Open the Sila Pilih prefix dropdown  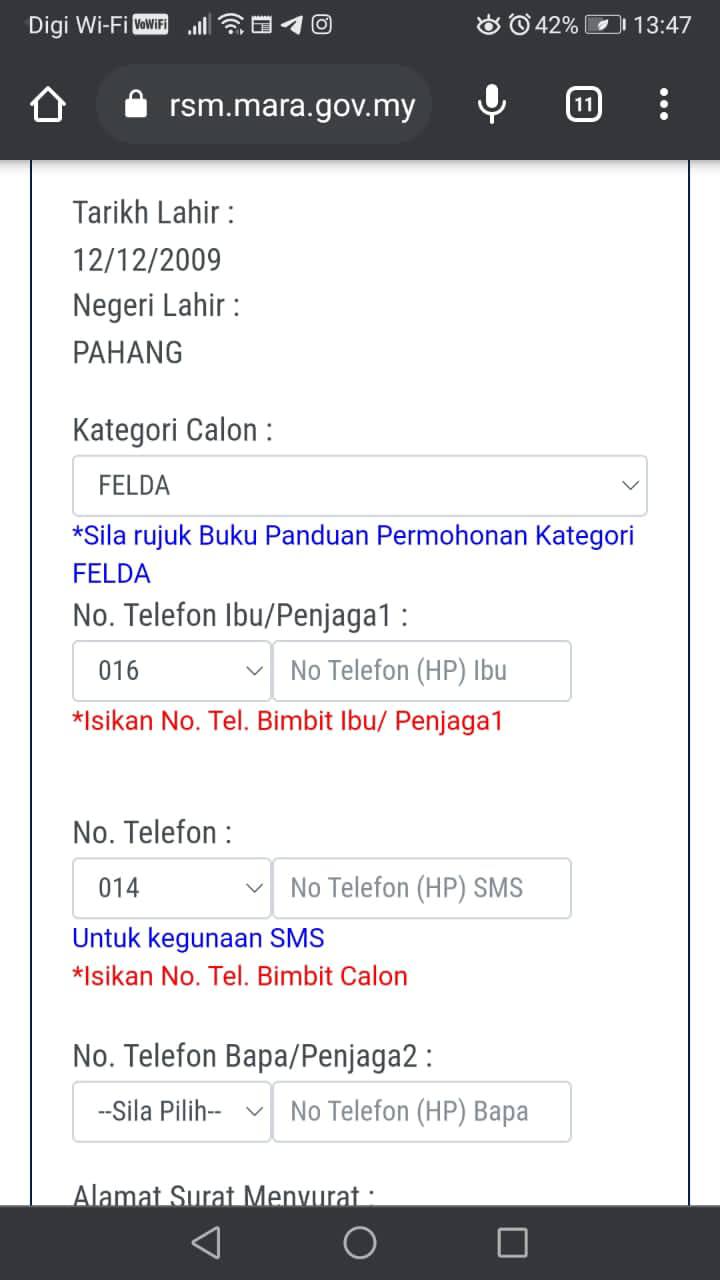click(172, 1111)
